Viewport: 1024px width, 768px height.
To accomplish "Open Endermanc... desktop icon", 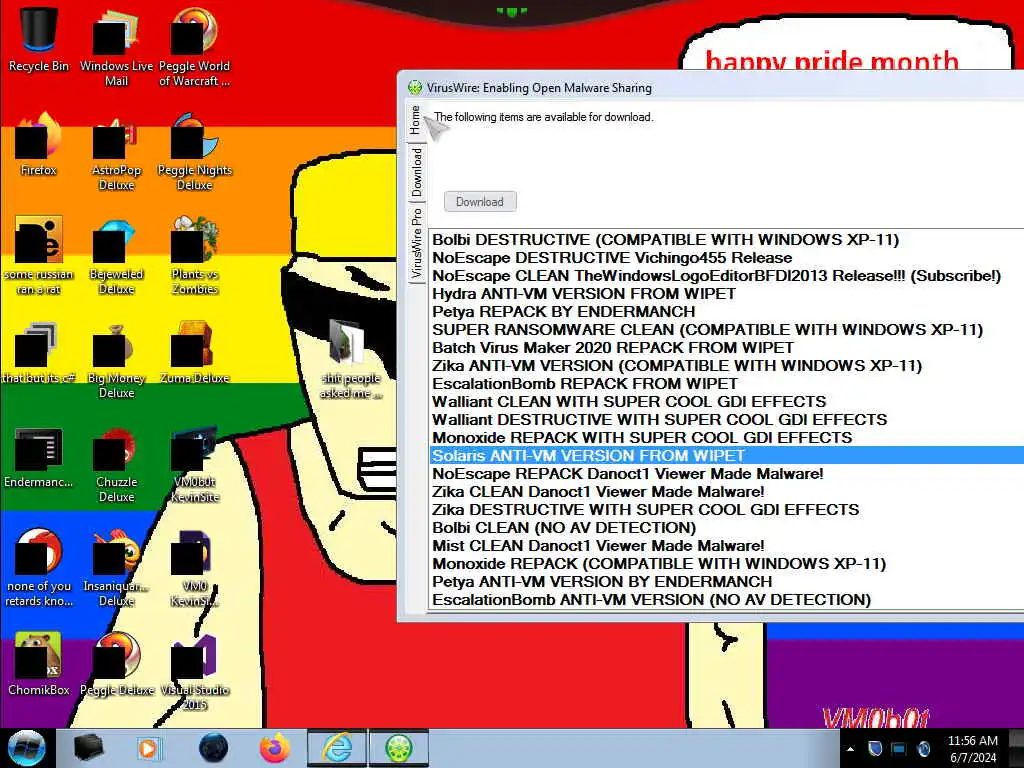I will (x=39, y=457).
